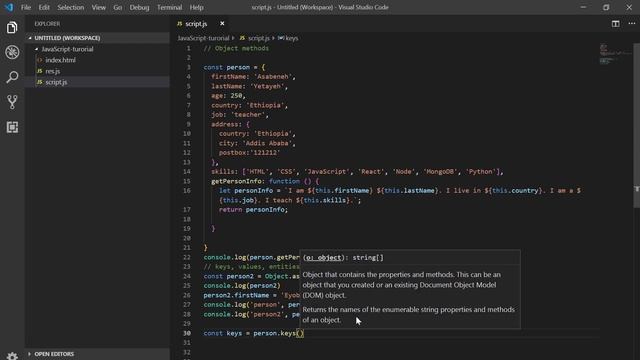Select script.js in the explorer tree
Image resolution: width=640 pixels, height=360 pixels.
tap(97, 82)
